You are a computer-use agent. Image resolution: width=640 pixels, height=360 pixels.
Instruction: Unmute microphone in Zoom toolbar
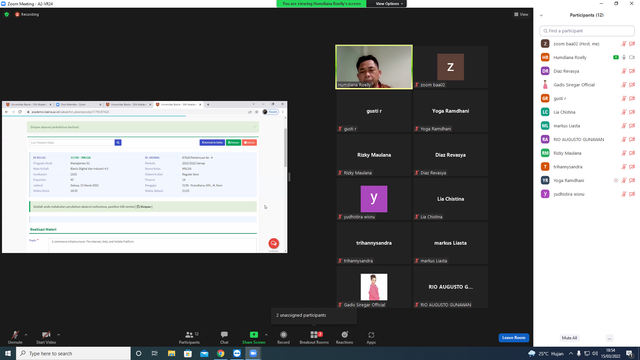[x=15, y=337]
